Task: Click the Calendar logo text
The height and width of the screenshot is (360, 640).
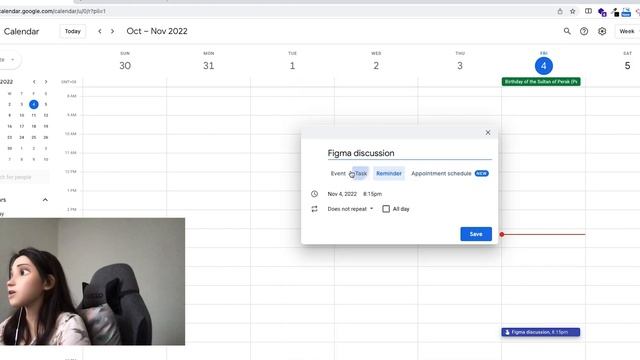Action: pyautogui.click(x=22, y=31)
